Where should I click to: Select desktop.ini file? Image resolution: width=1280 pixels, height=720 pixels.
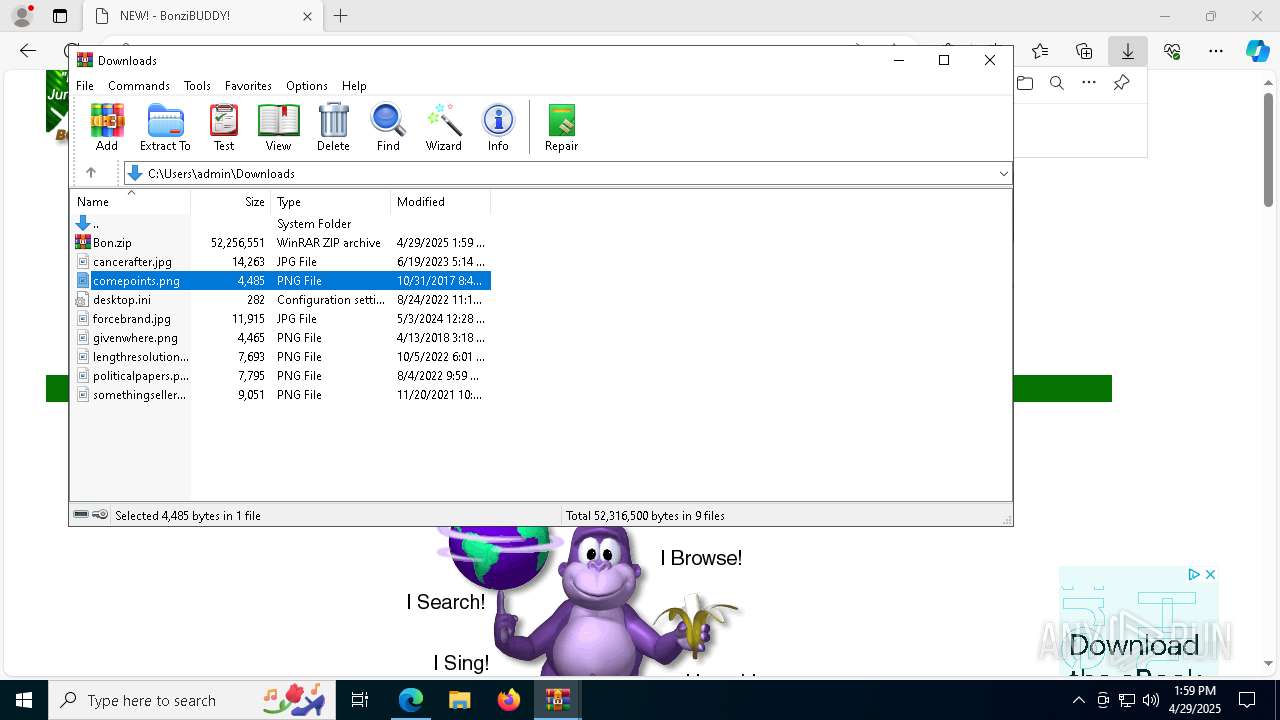coord(281,300)
